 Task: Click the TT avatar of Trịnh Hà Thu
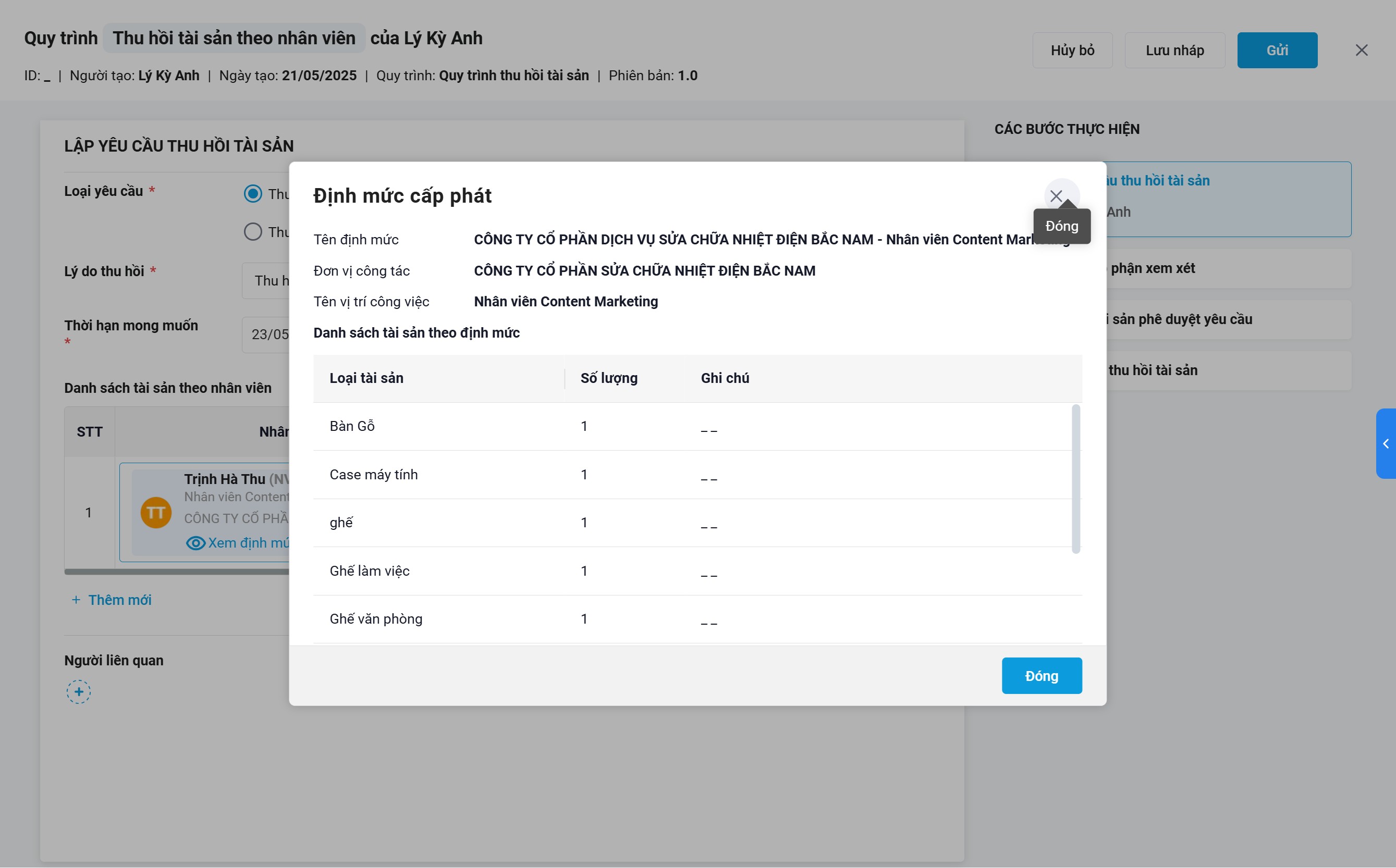coord(156,513)
